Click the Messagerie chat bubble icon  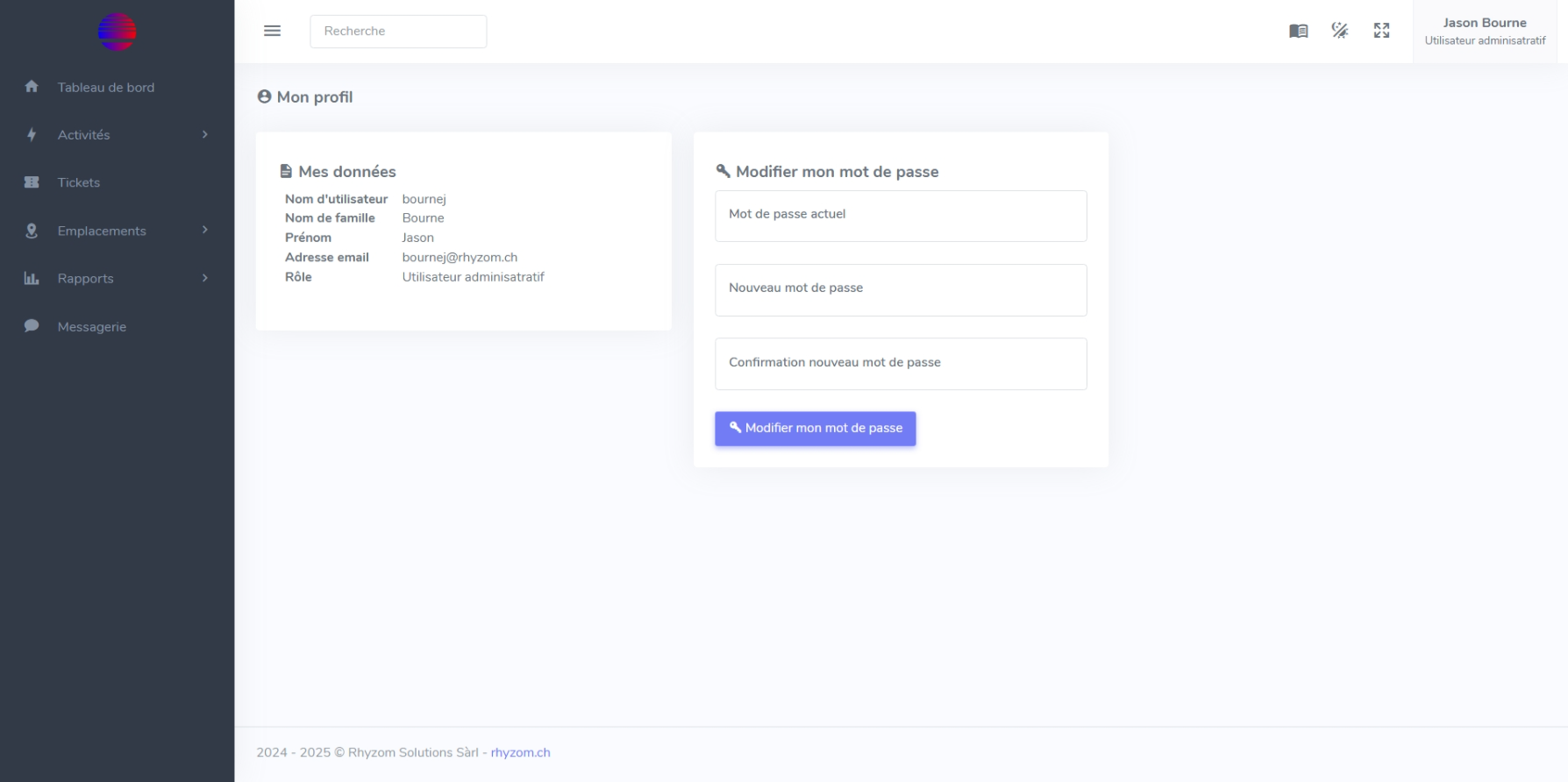32,326
